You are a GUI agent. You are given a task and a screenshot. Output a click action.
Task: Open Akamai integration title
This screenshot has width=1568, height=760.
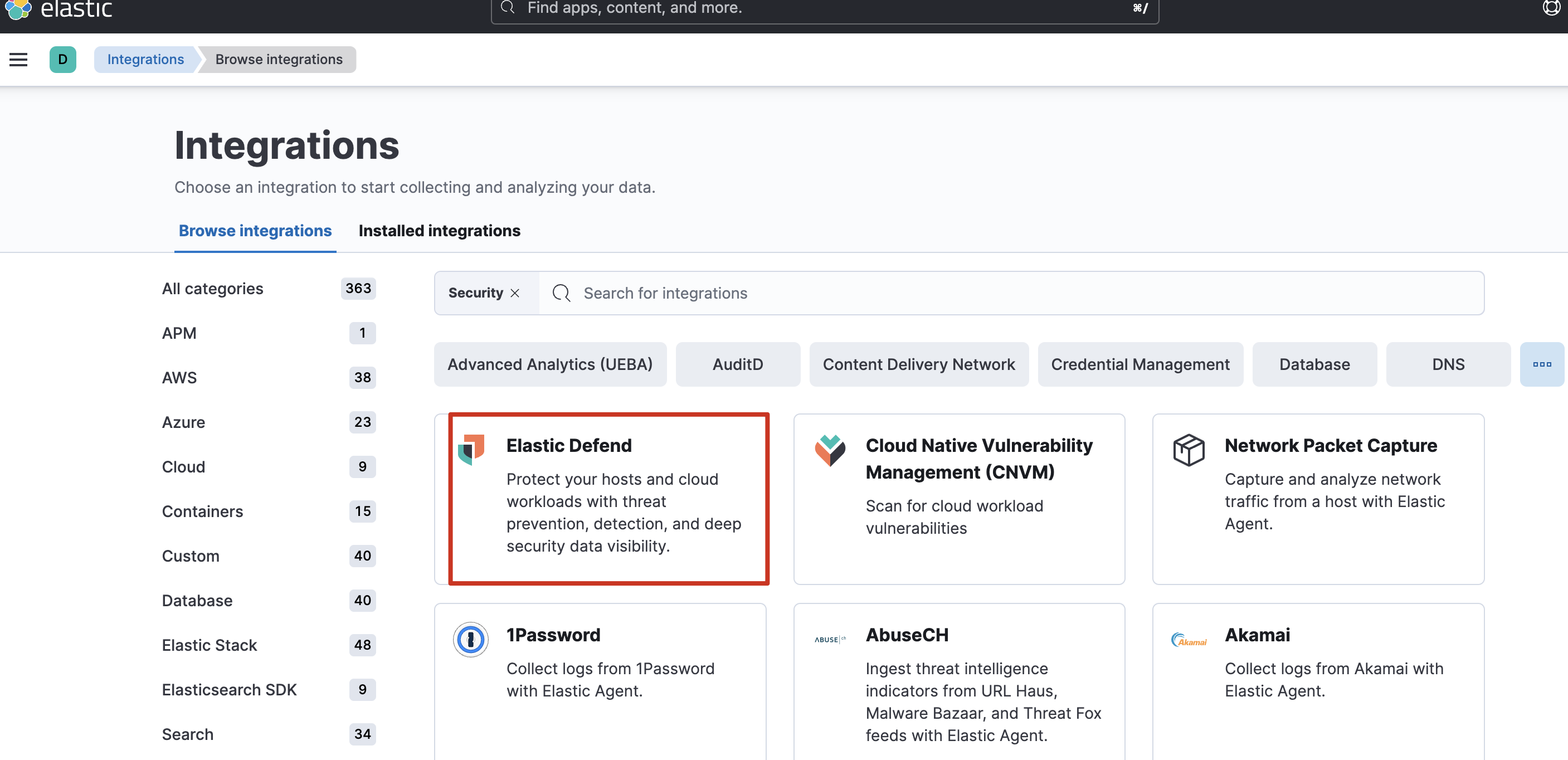(x=1257, y=635)
